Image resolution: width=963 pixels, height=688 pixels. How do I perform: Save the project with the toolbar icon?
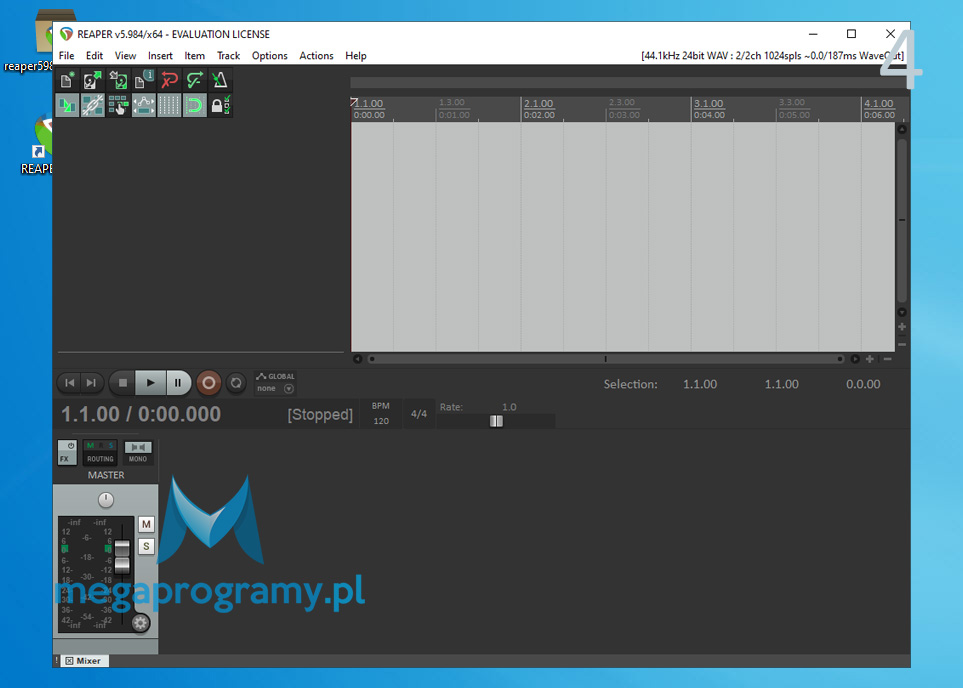click(x=118, y=80)
